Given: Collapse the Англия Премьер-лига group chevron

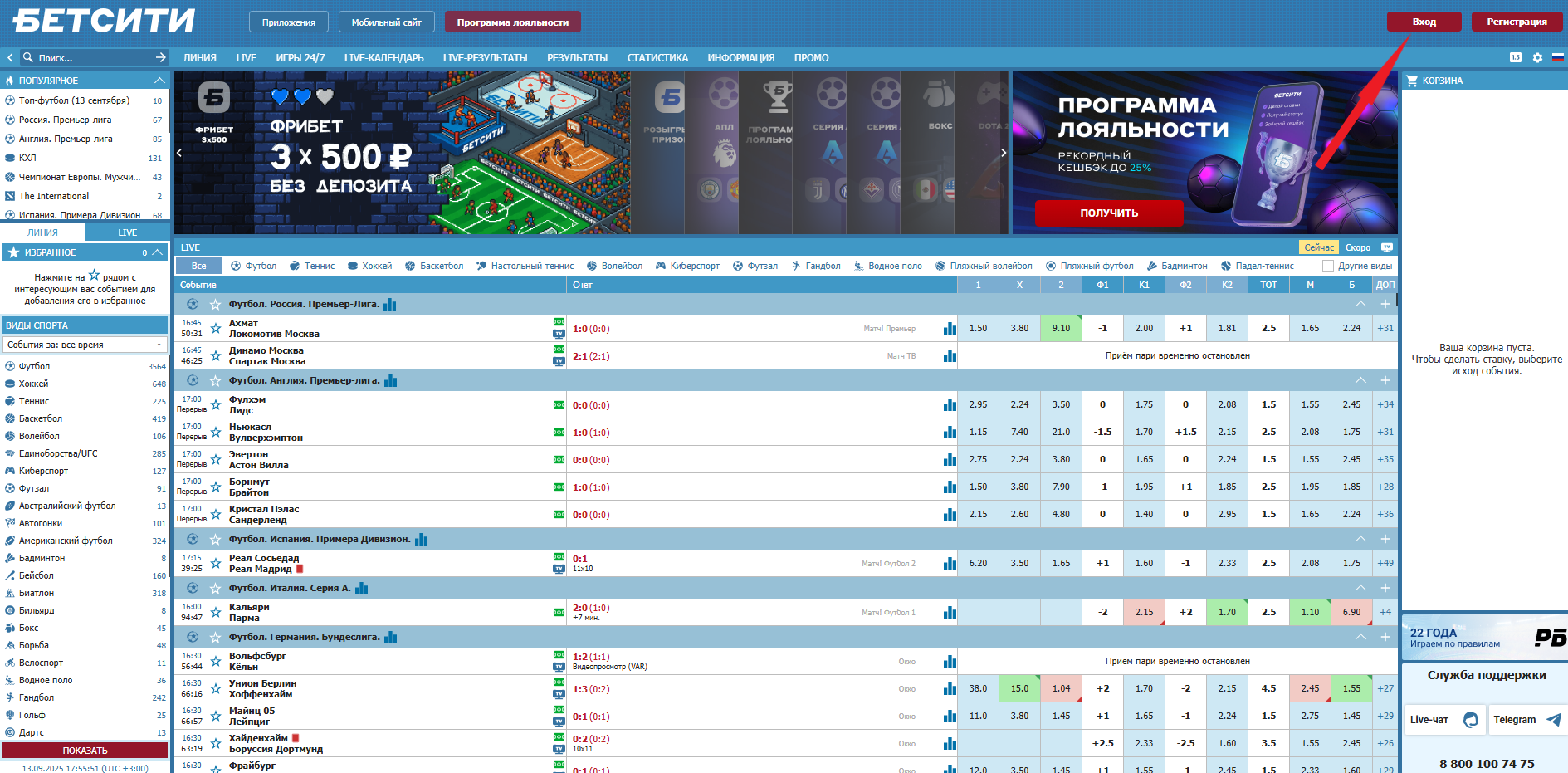Looking at the screenshot, I should pyautogui.click(x=1360, y=380).
